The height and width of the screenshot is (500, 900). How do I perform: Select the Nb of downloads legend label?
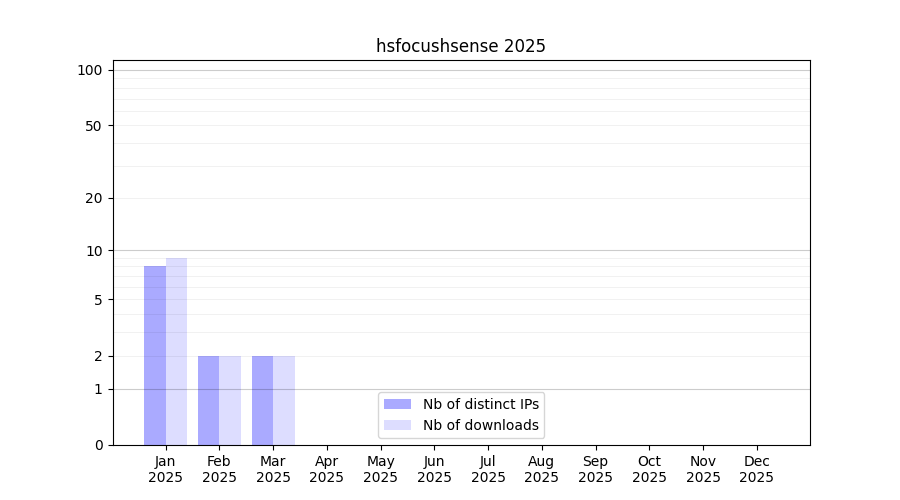(480, 425)
